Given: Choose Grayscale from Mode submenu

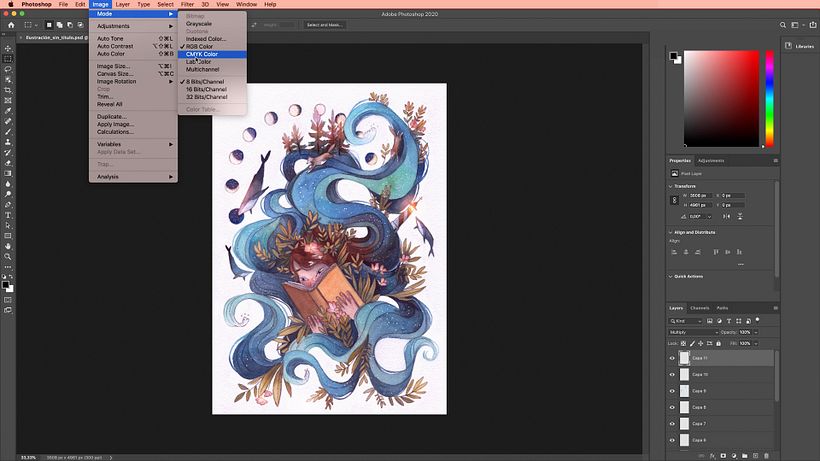Looking at the screenshot, I should tap(212, 24).
